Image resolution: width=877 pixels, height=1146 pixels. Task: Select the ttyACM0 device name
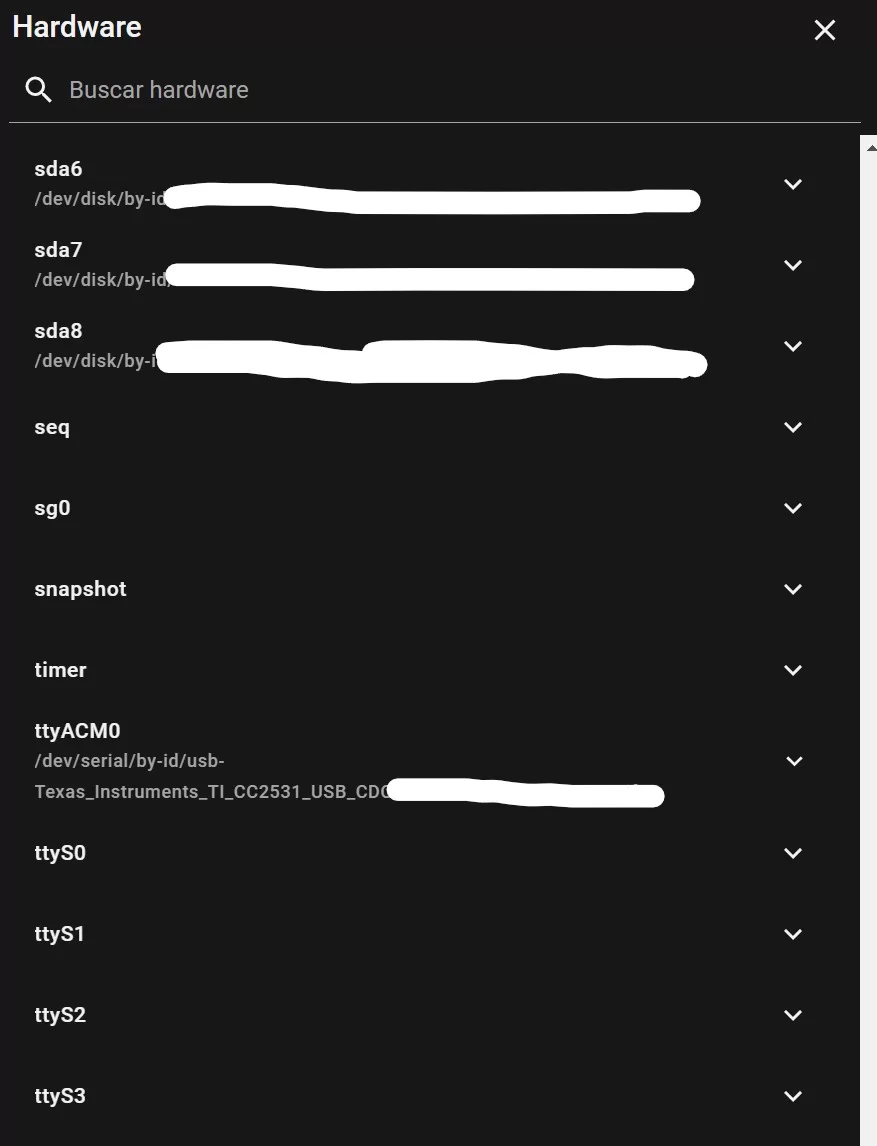(x=77, y=731)
